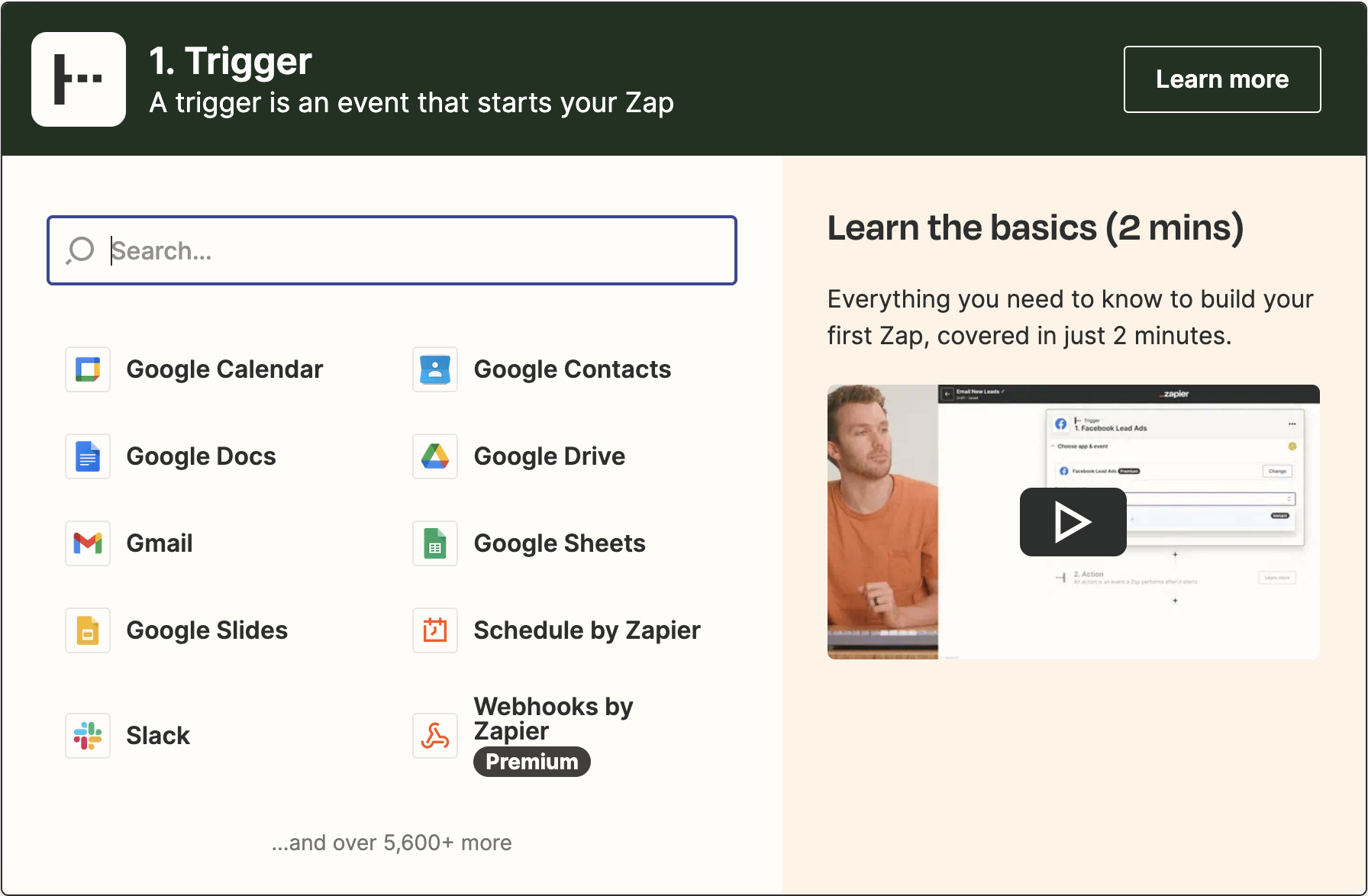Click the '1. Trigger' heading
Viewport: 1368px width, 896px height.
click(x=231, y=61)
